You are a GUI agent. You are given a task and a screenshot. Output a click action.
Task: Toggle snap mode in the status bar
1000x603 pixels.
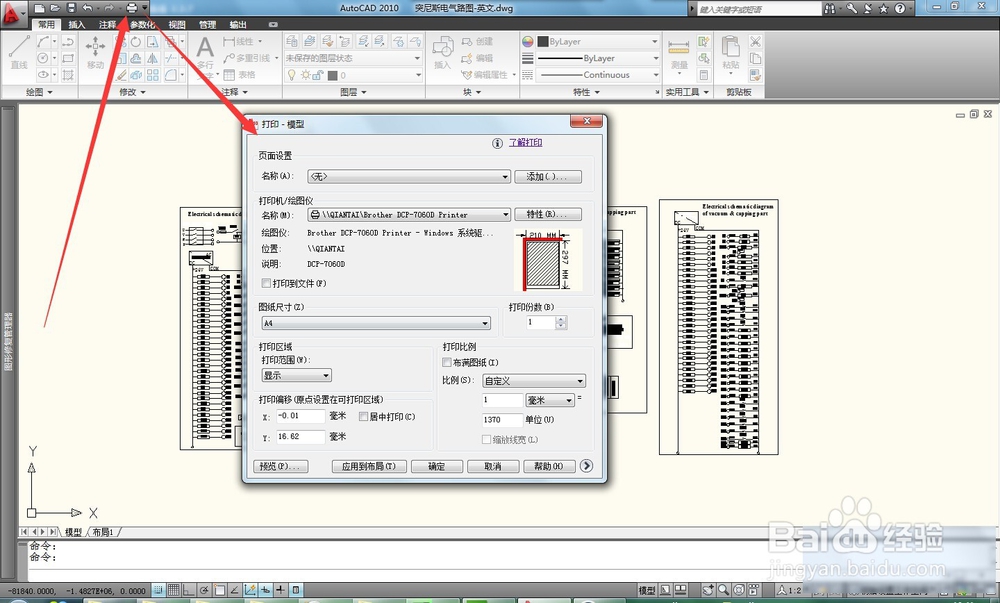[158, 590]
